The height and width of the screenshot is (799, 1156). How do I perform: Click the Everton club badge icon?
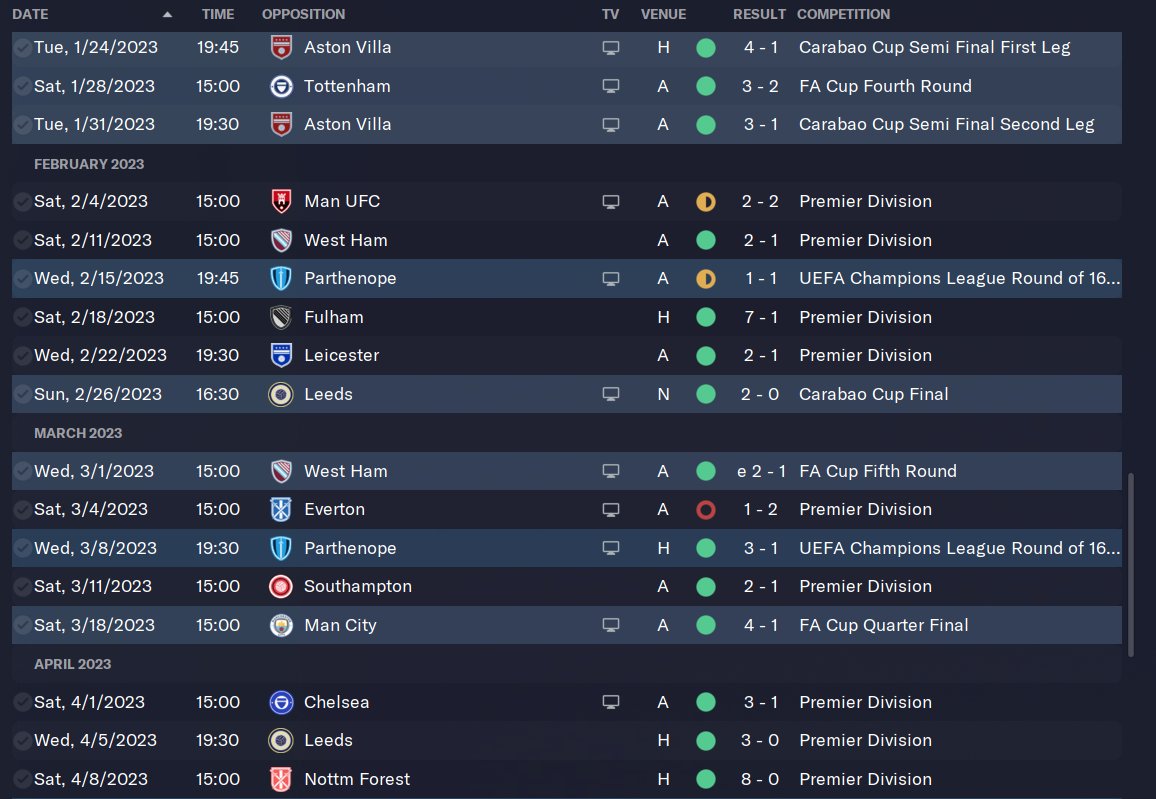pyautogui.click(x=281, y=509)
